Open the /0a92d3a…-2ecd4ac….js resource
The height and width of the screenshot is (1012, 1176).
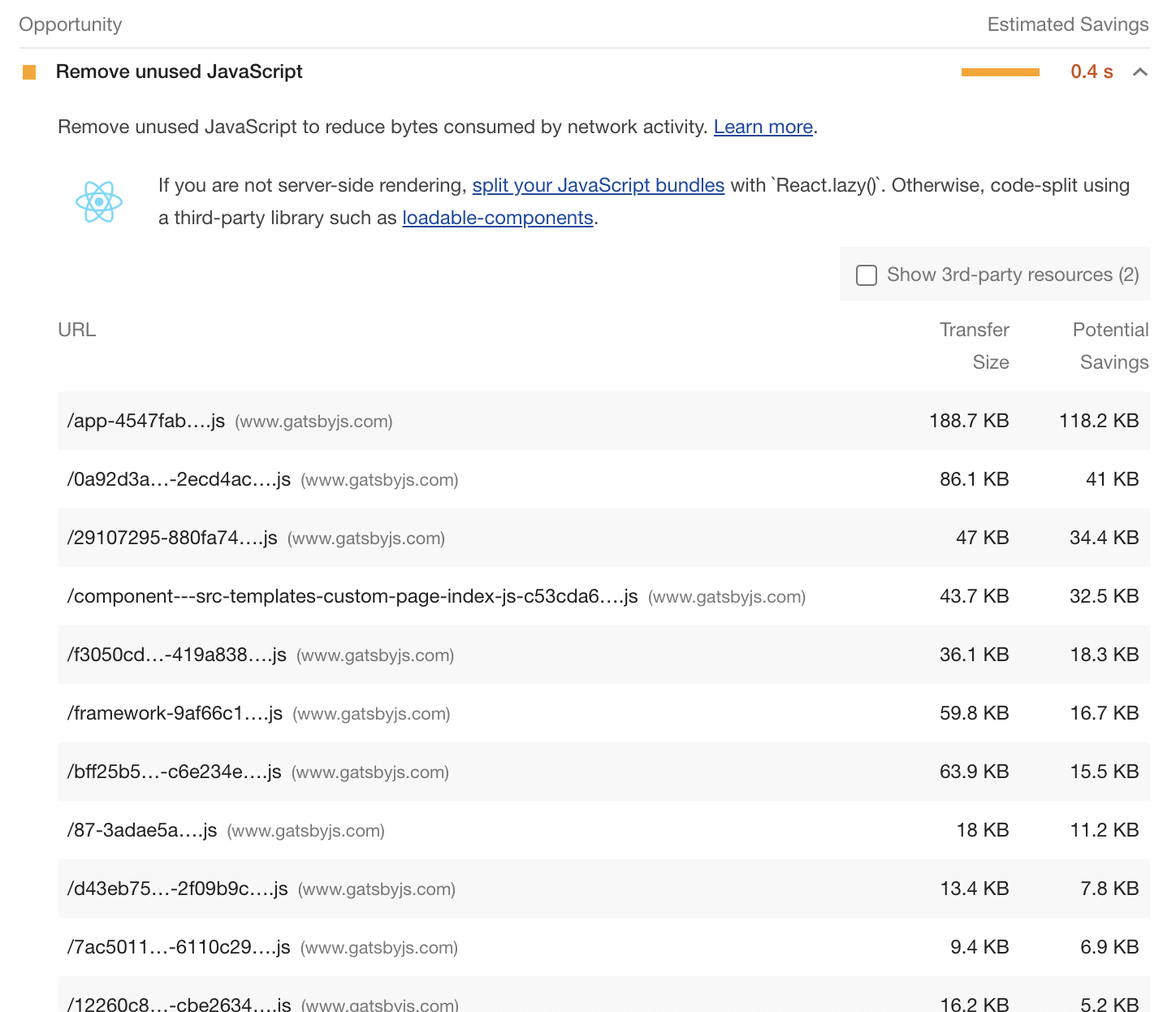[x=179, y=479]
